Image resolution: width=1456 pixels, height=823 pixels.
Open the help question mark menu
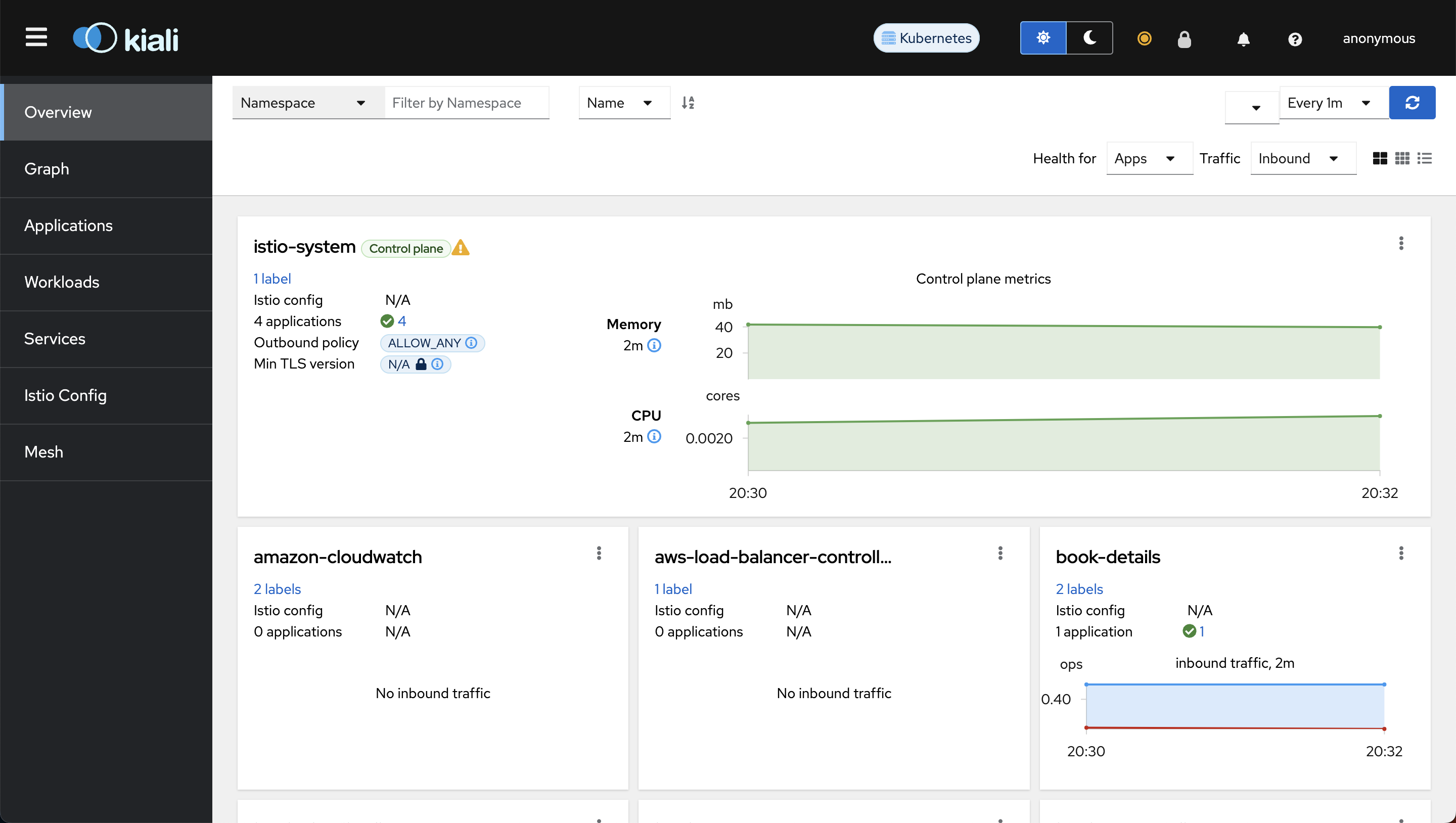coord(1295,38)
